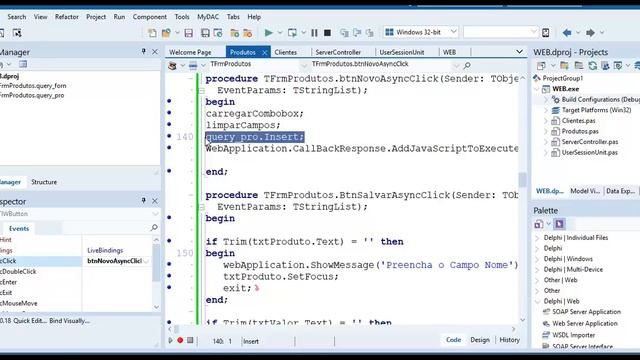Viewport: 640px width, 360px height.
Task: Pause the running program
Action: [x=314, y=33]
